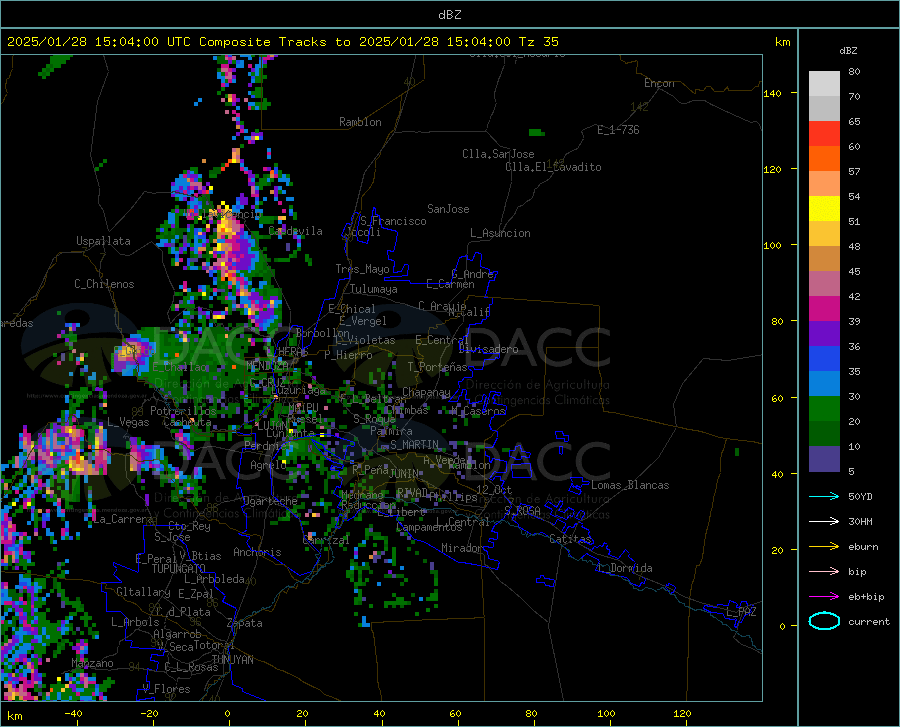Image resolution: width=900 pixels, height=727 pixels.
Task: Click the isolated green echo near E_1-736
Action: (537, 133)
